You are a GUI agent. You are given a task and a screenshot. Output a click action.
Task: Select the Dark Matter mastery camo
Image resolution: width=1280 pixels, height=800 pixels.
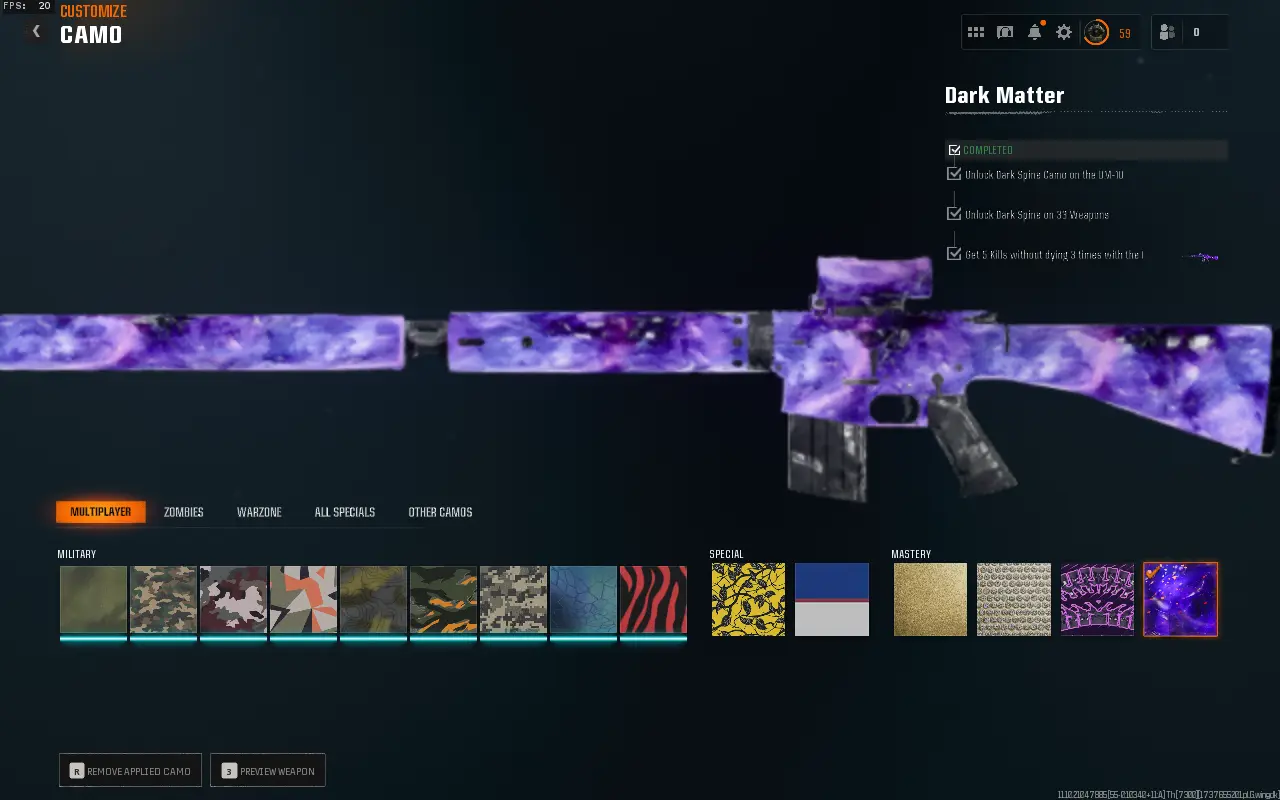(x=1181, y=599)
